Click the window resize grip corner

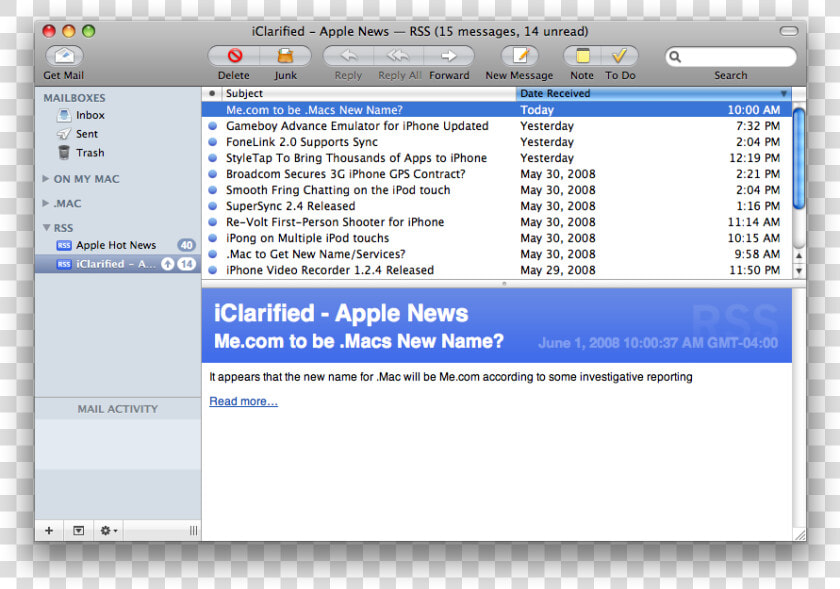click(799, 534)
